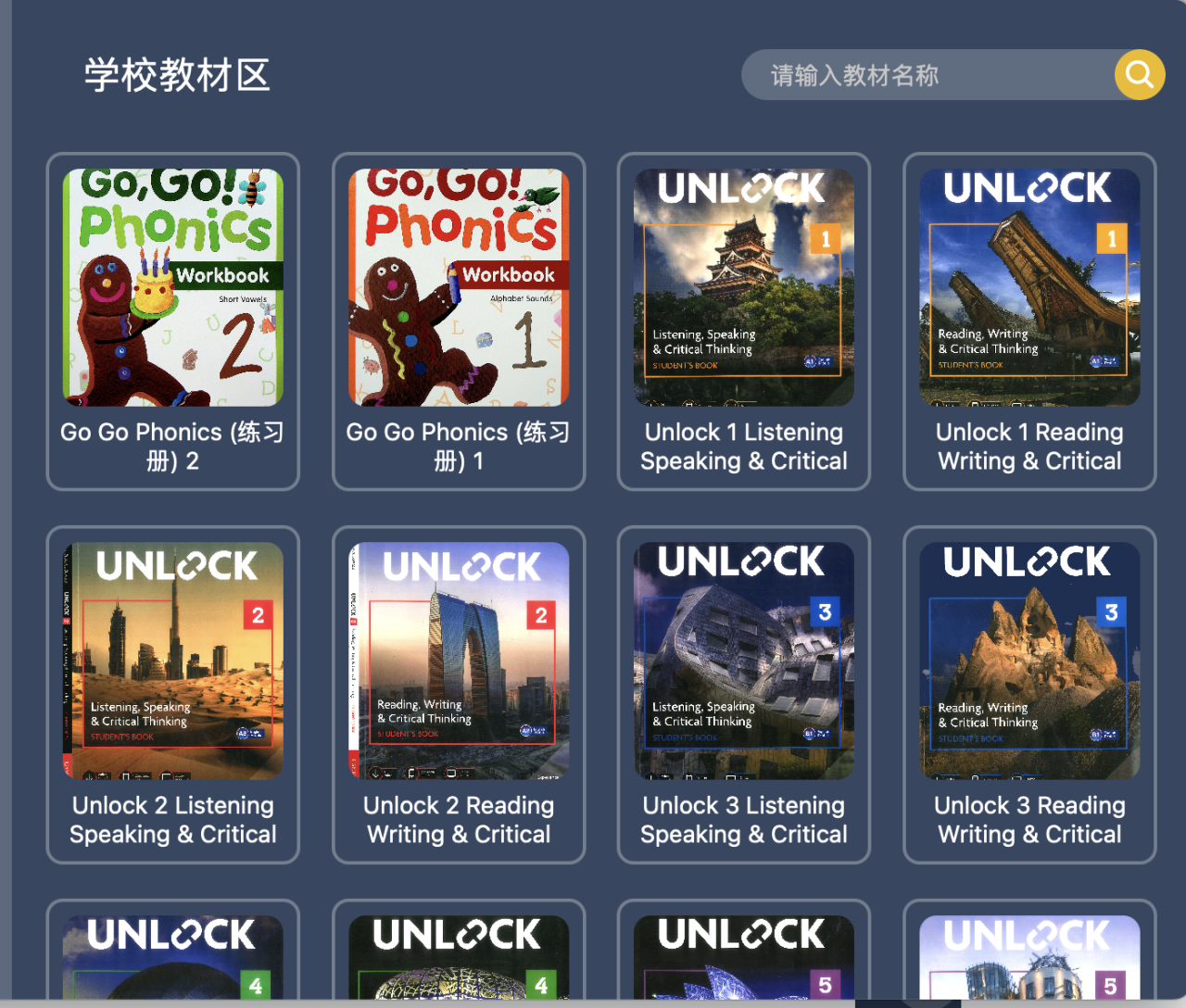The width and height of the screenshot is (1186, 1008).
Task: Open first Unlock level 4 book cover
Action: coord(173,957)
